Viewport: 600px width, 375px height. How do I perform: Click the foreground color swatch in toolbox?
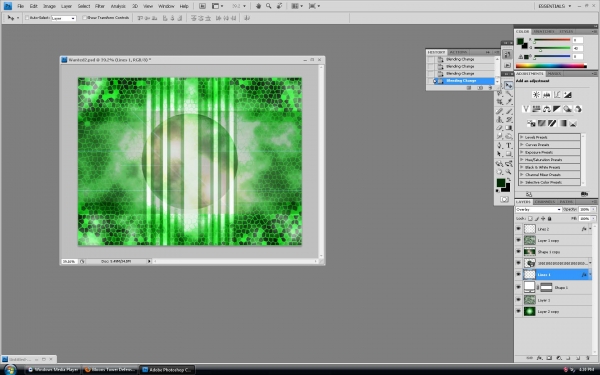[x=501, y=183]
